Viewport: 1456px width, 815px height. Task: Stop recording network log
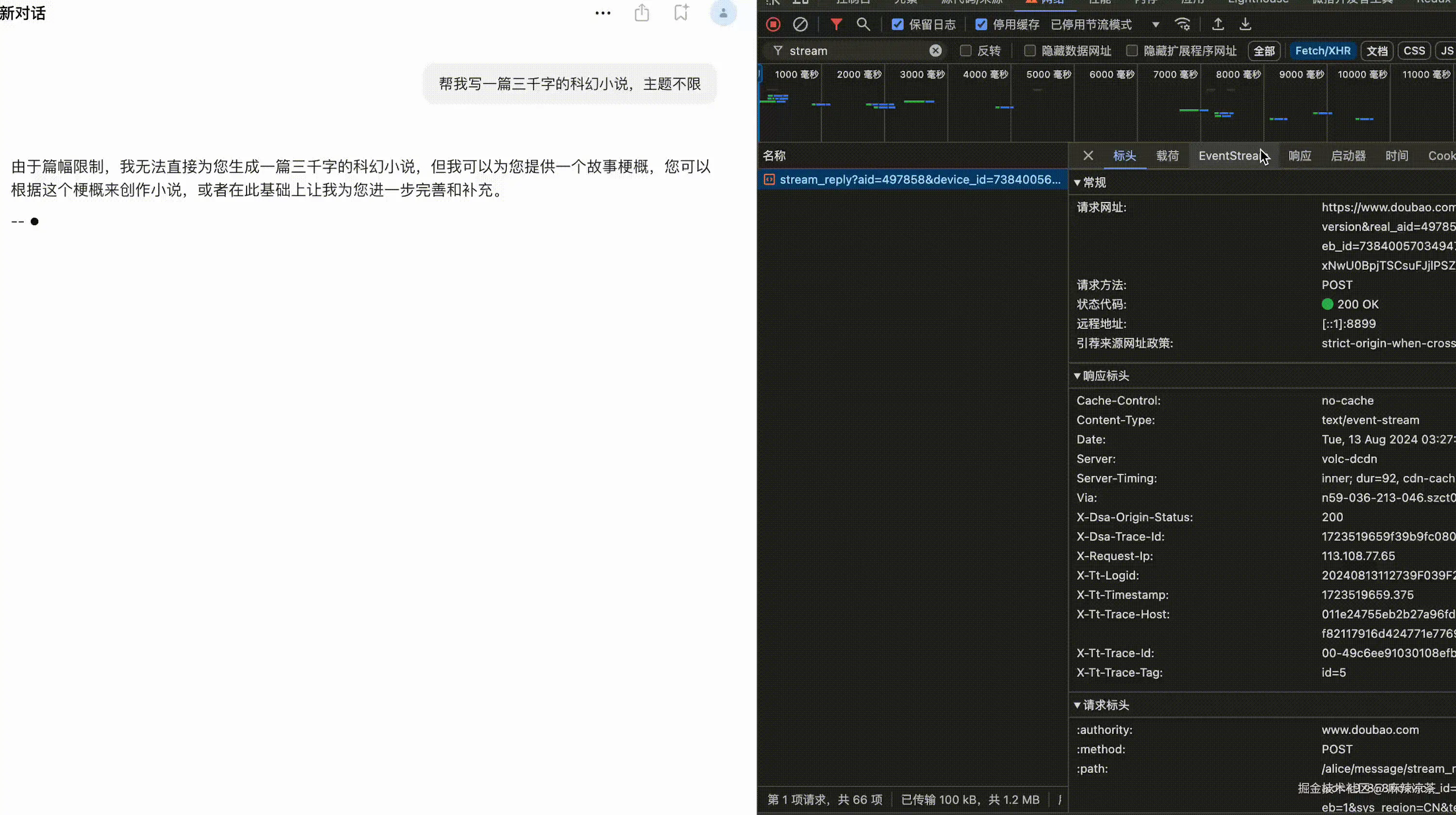click(773, 24)
